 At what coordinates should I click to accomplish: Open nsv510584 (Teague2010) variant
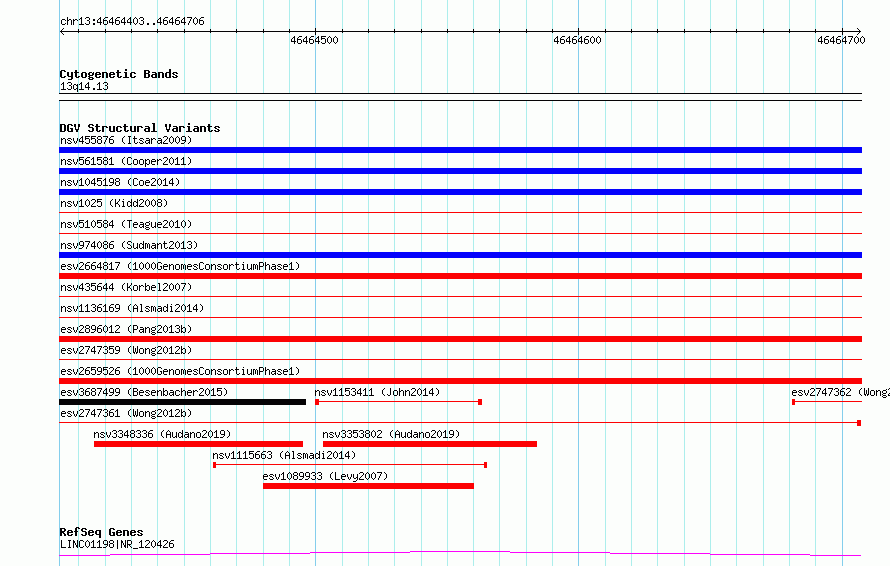coord(126,224)
